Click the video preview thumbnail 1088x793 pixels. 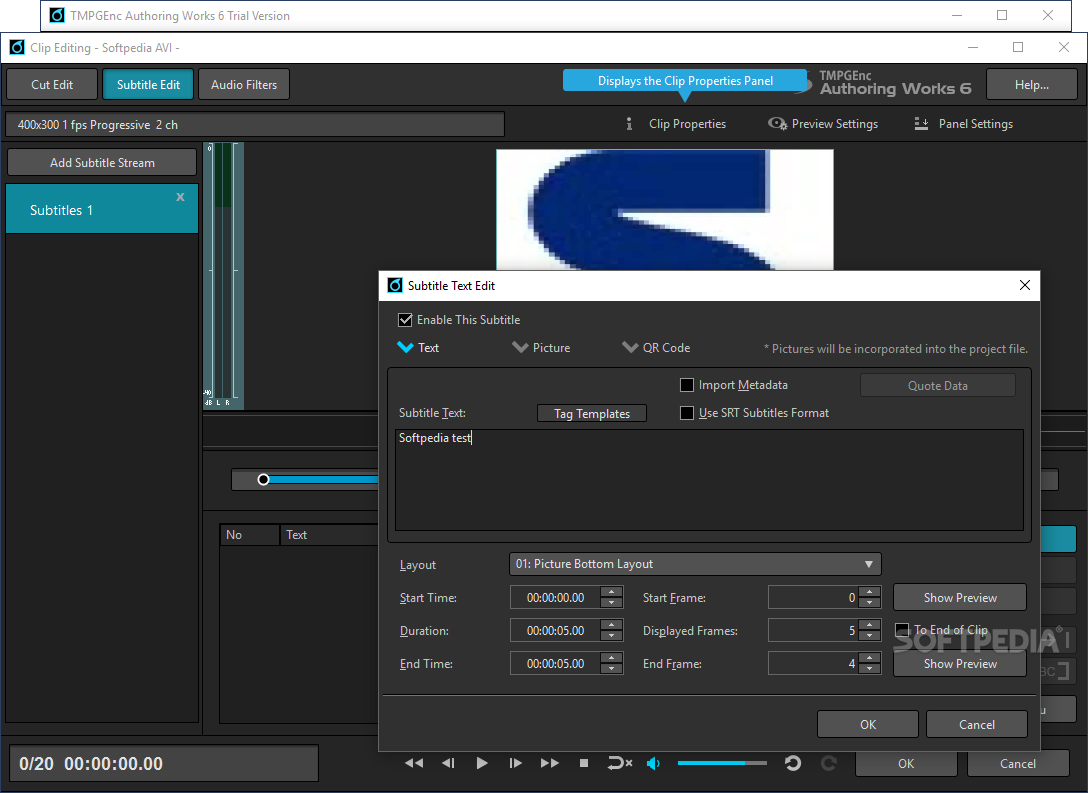(x=665, y=210)
